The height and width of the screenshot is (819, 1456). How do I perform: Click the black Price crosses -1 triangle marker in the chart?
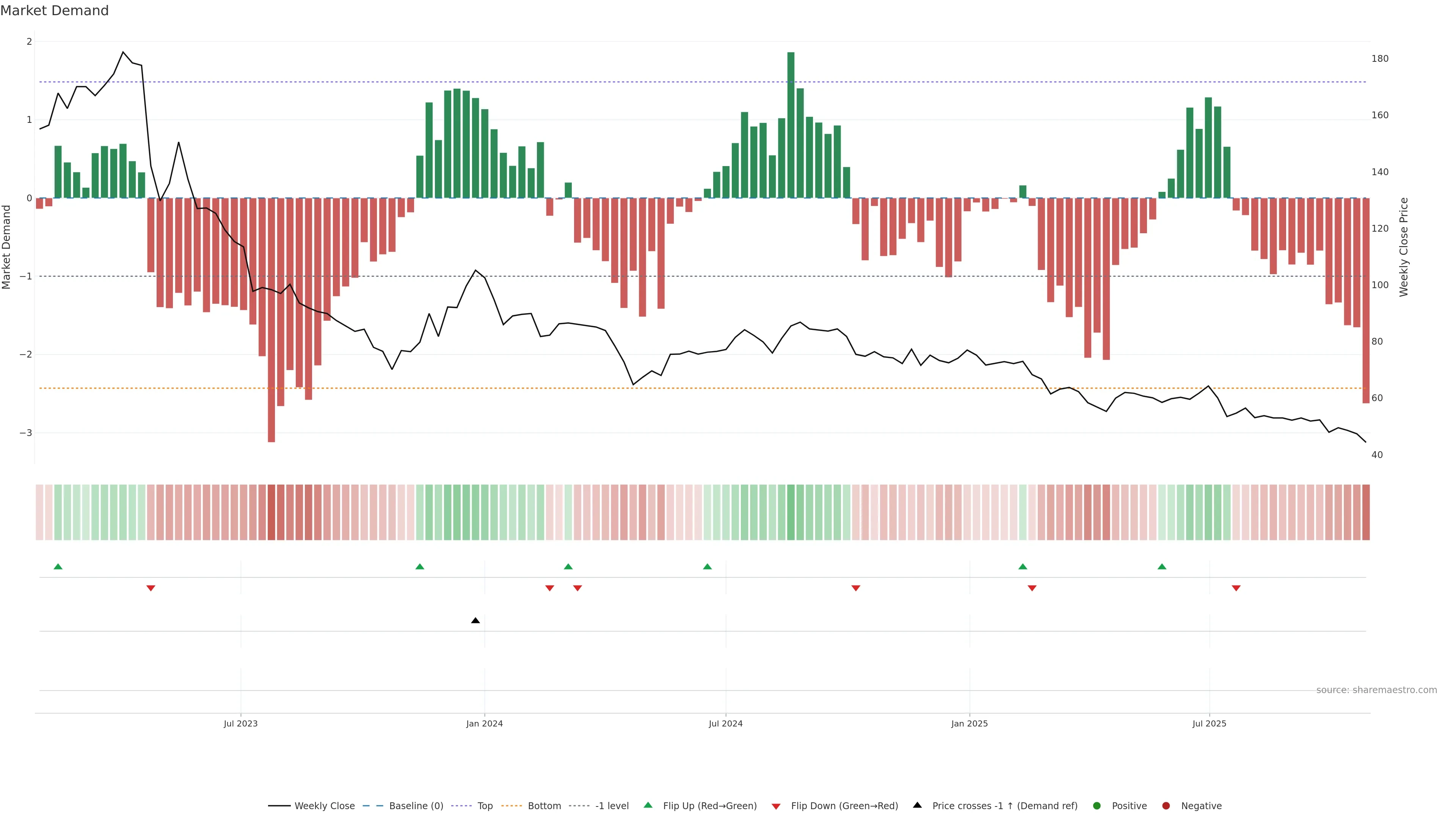pyautogui.click(x=475, y=621)
